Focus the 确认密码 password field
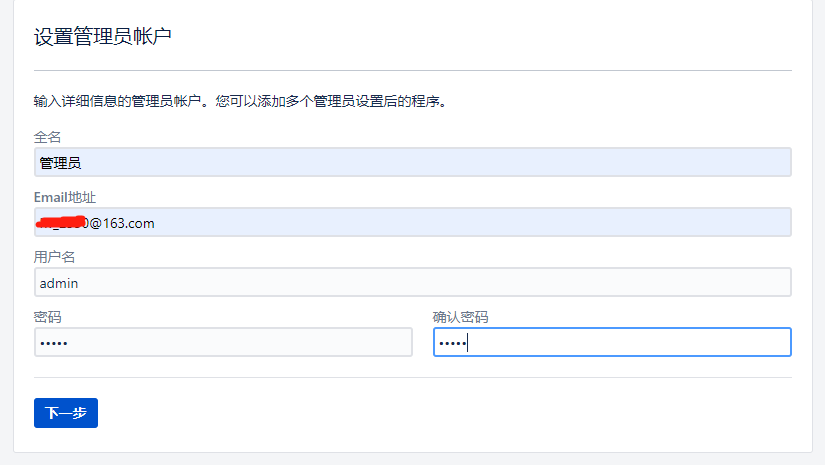Viewport: 825px width, 465px height. 612,342
